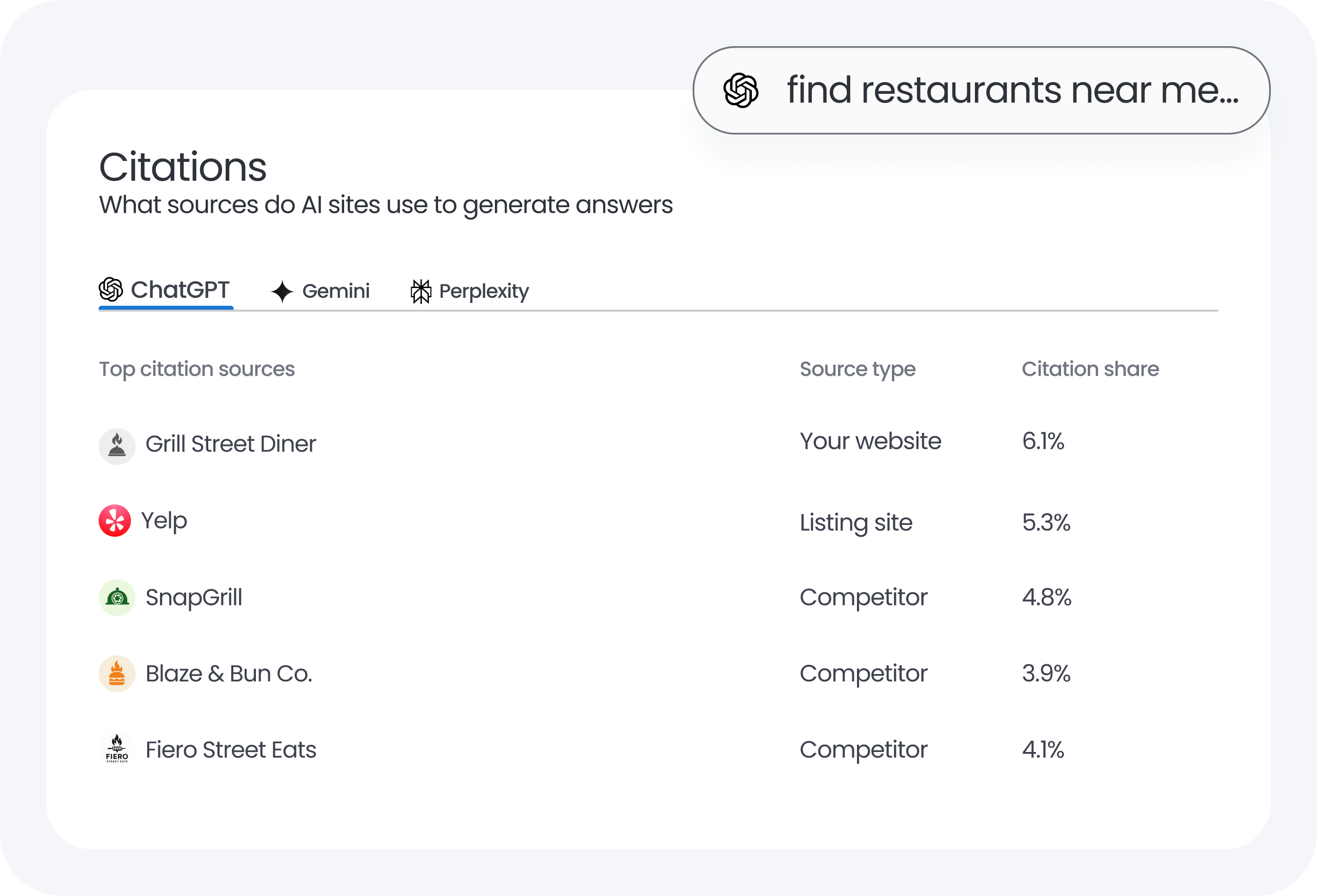Select the ChatGPT tab
The width and height of the screenshot is (1317, 896).
pos(166,290)
